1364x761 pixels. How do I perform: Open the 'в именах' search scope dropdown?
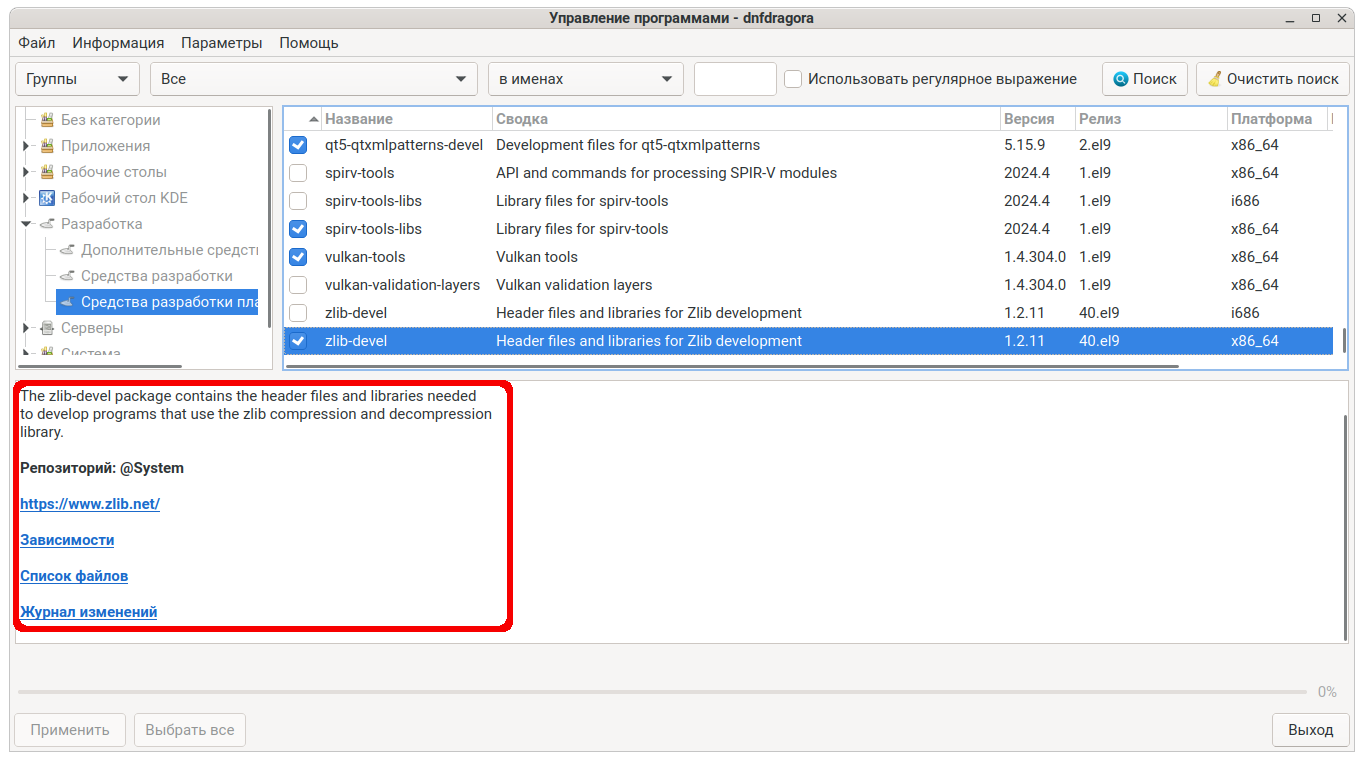pyautogui.click(x=585, y=79)
